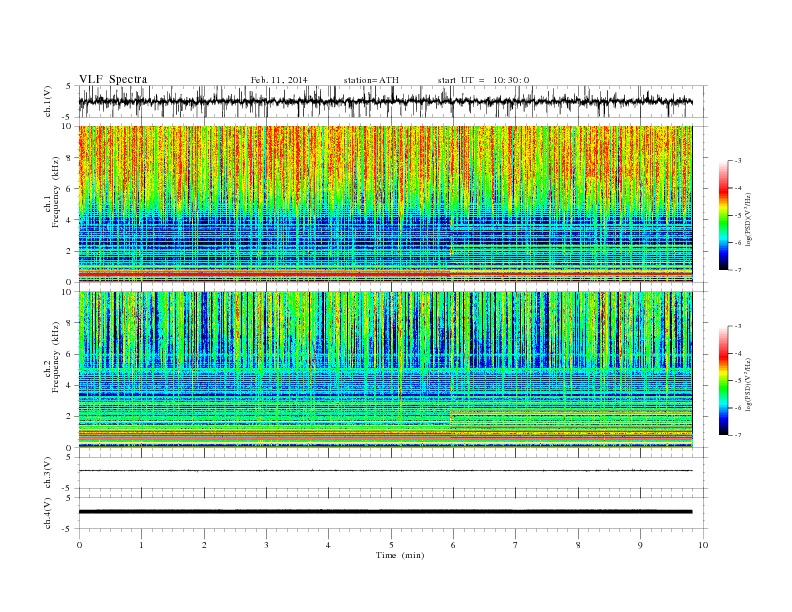The width and height of the screenshot is (792, 612).
Task: Click the thick ch.4 voltage trace
Action: tap(385, 512)
